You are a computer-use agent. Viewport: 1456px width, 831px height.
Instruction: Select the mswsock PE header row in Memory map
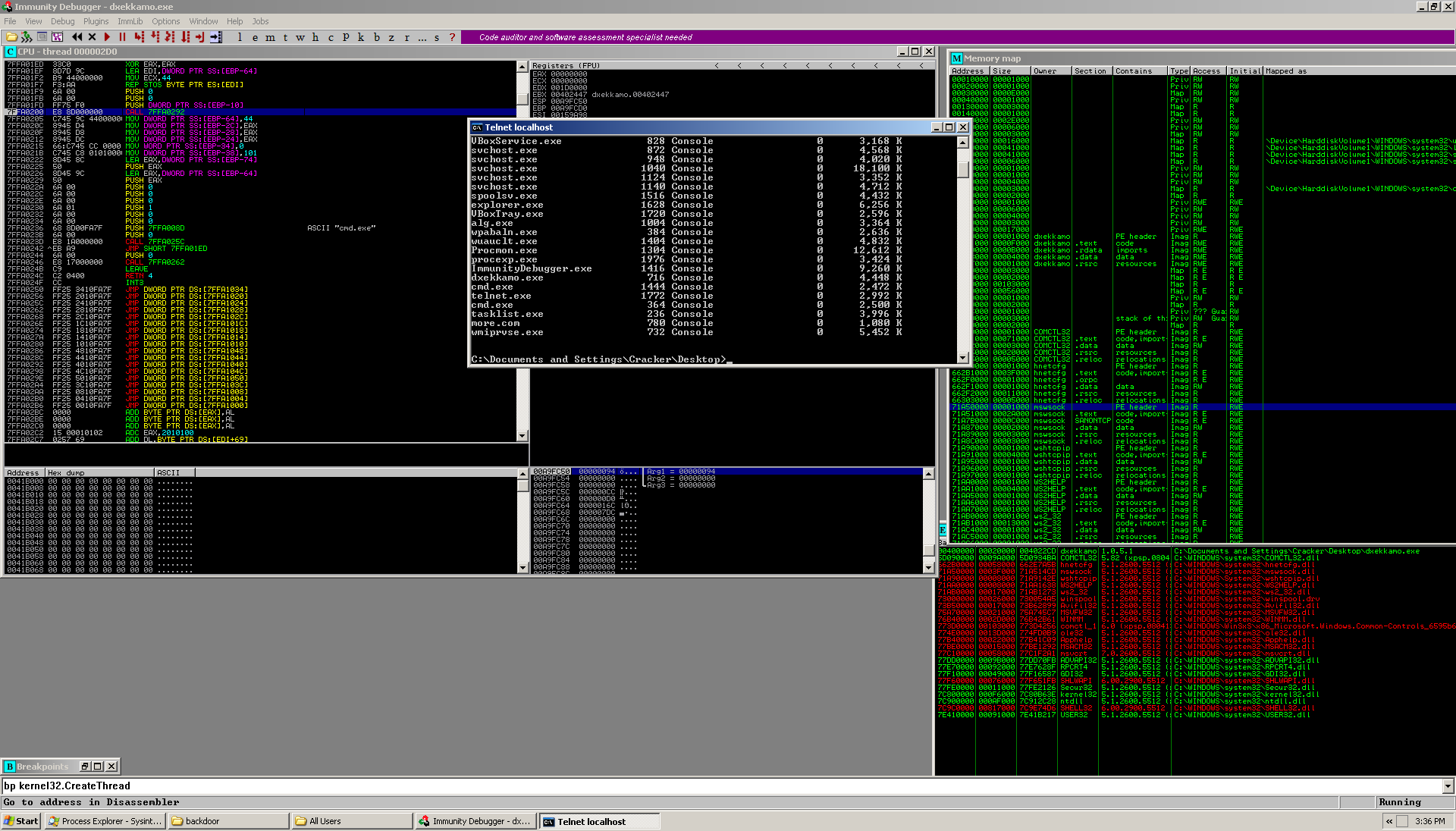coord(1202,407)
